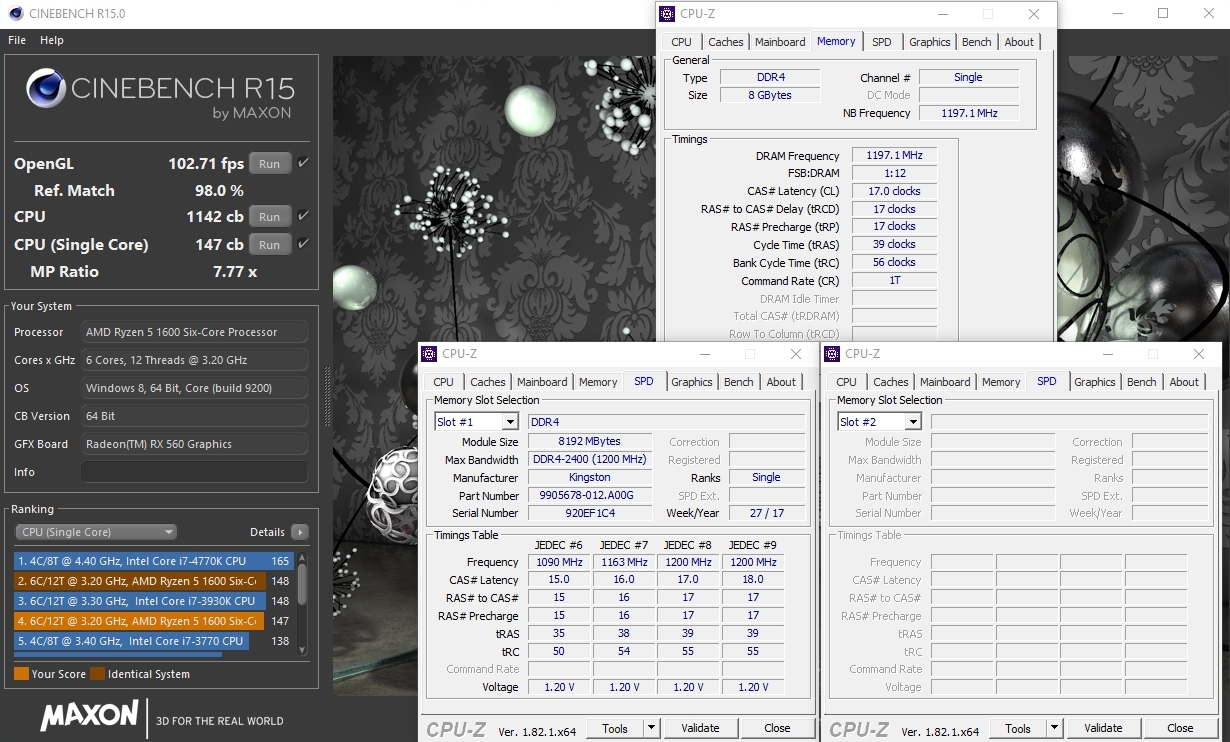The height and width of the screenshot is (742, 1230).
Task: Open the ranking CPU (Single Core) dropdown
Action: pyautogui.click(x=96, y=532)
